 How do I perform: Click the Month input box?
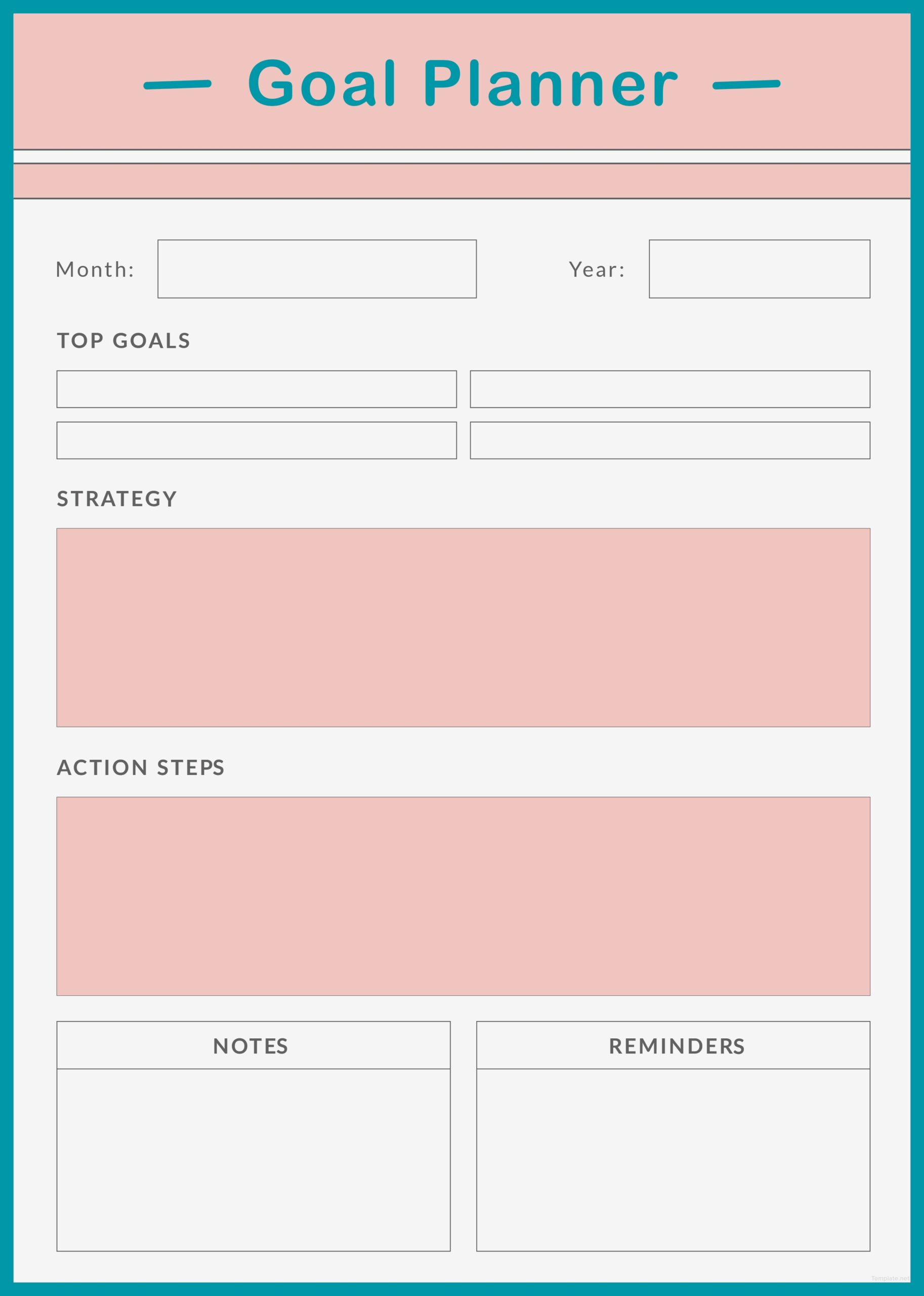coord(317,269)
